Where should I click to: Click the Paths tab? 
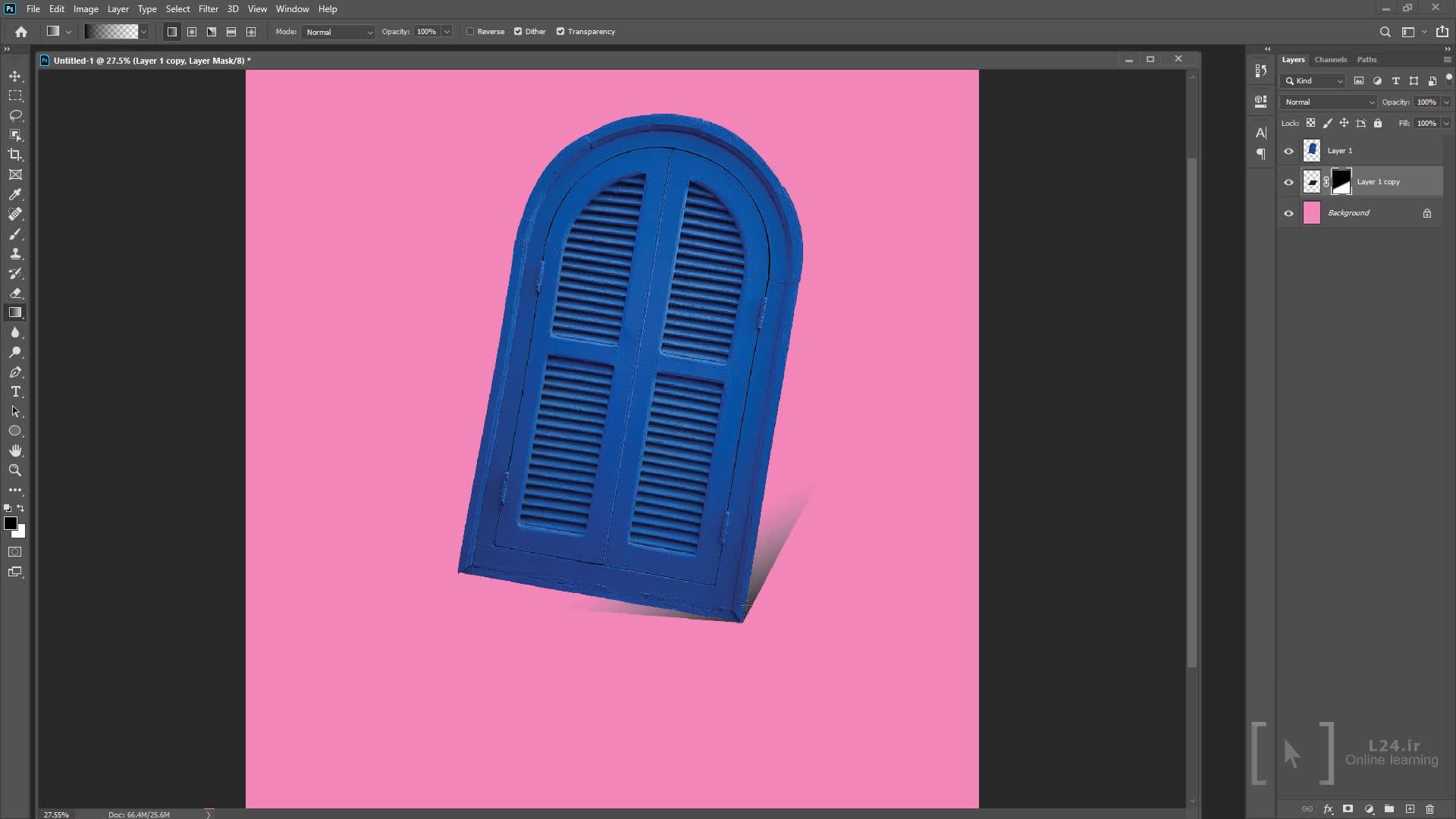pyautogui.click(x=1367, y=59)
